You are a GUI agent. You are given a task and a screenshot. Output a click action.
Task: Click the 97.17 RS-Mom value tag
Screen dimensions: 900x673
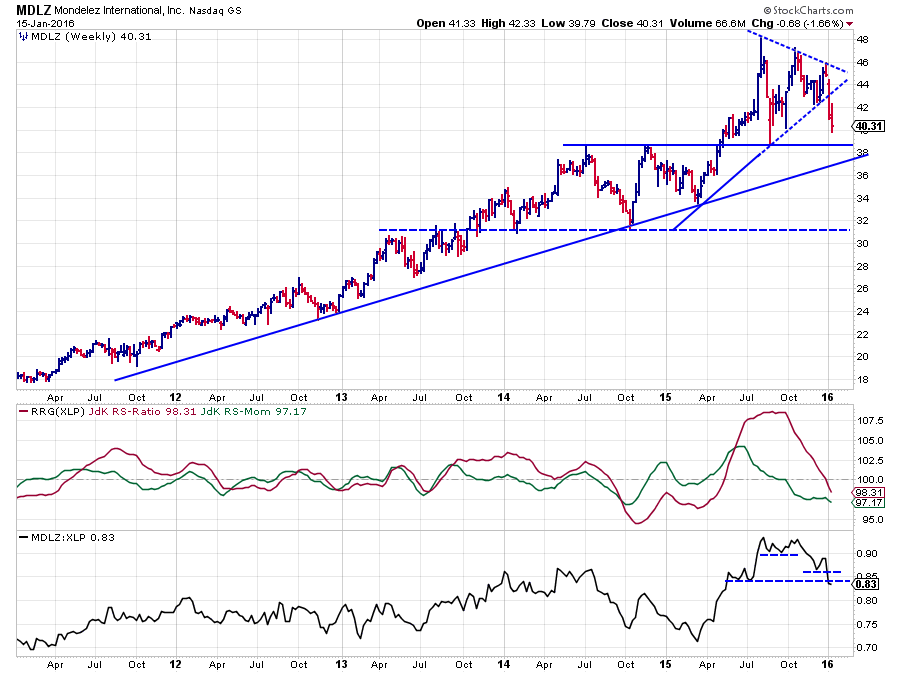click(869, 503)
